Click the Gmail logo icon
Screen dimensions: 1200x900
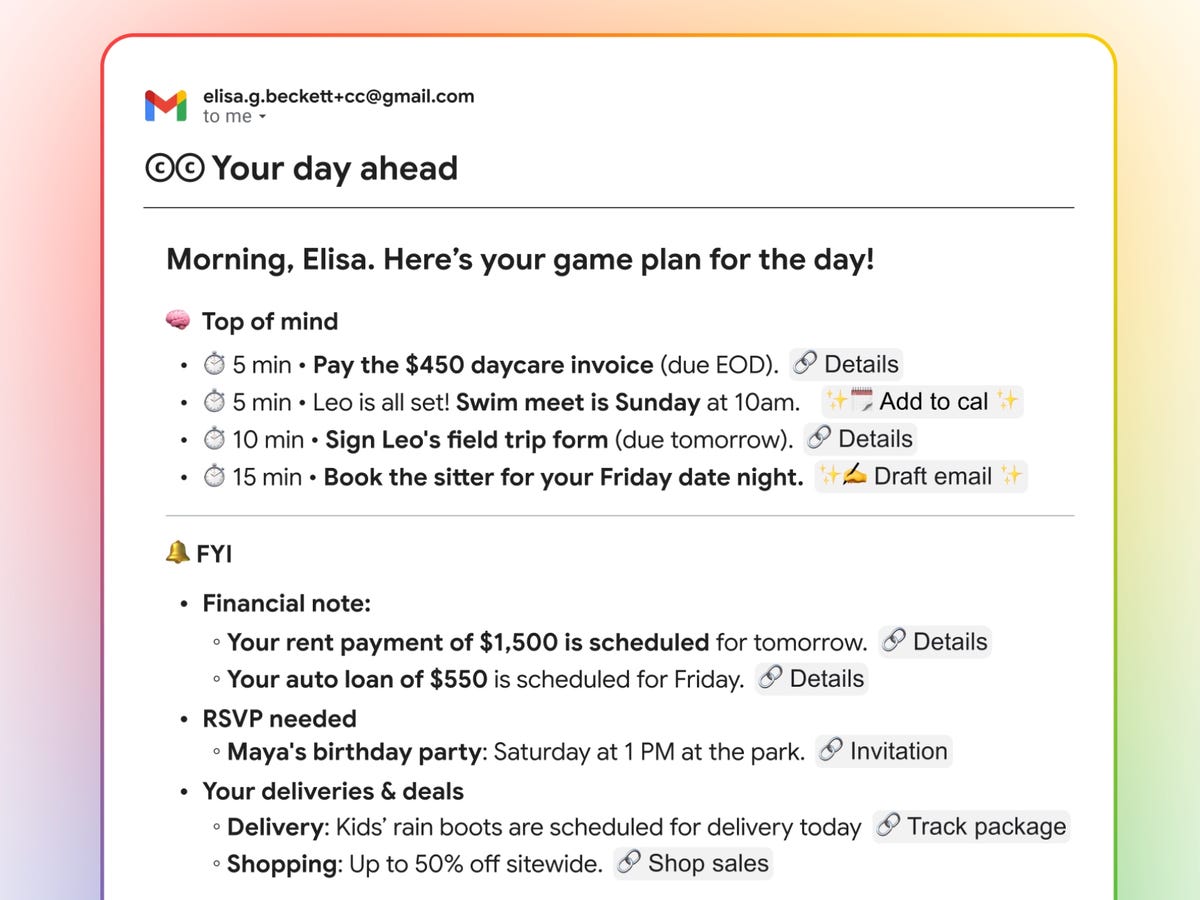tap(165, 105)
